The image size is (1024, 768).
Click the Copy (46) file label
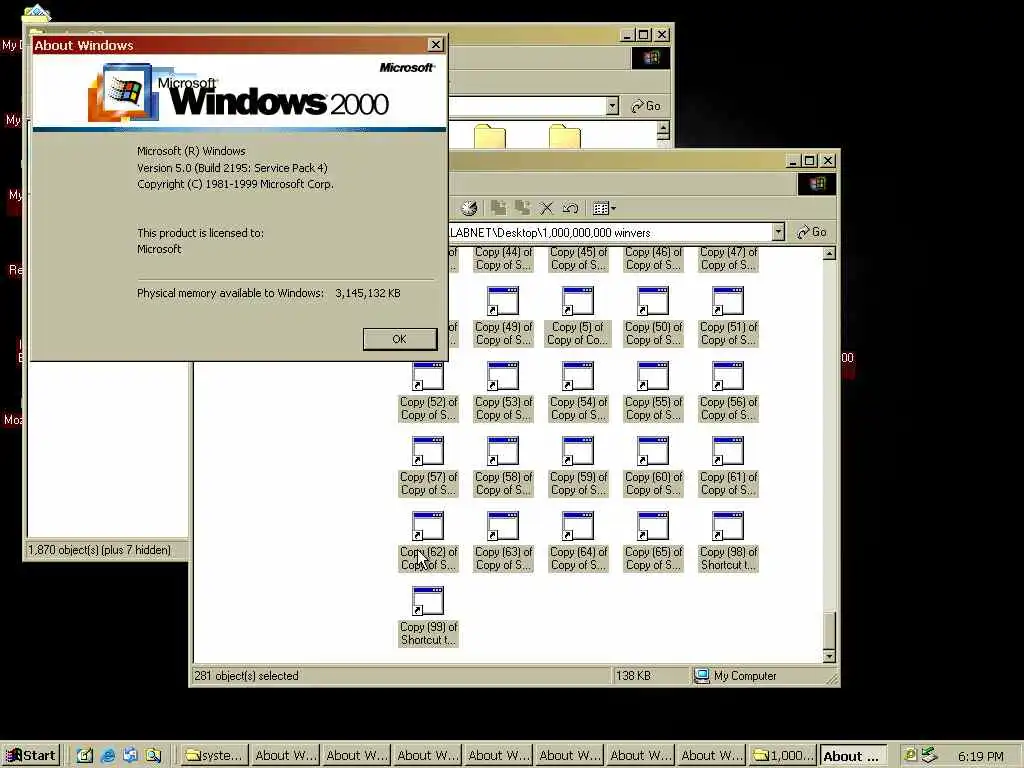click(x=654, y=259)
